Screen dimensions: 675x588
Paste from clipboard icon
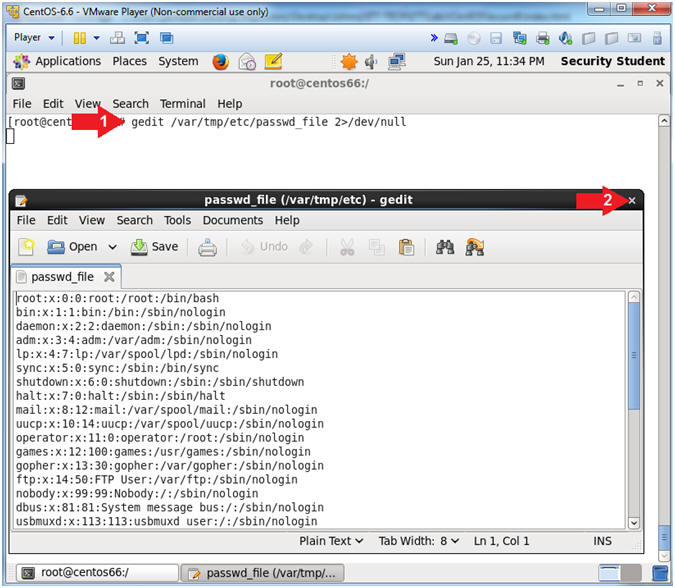tap(406, 247)
